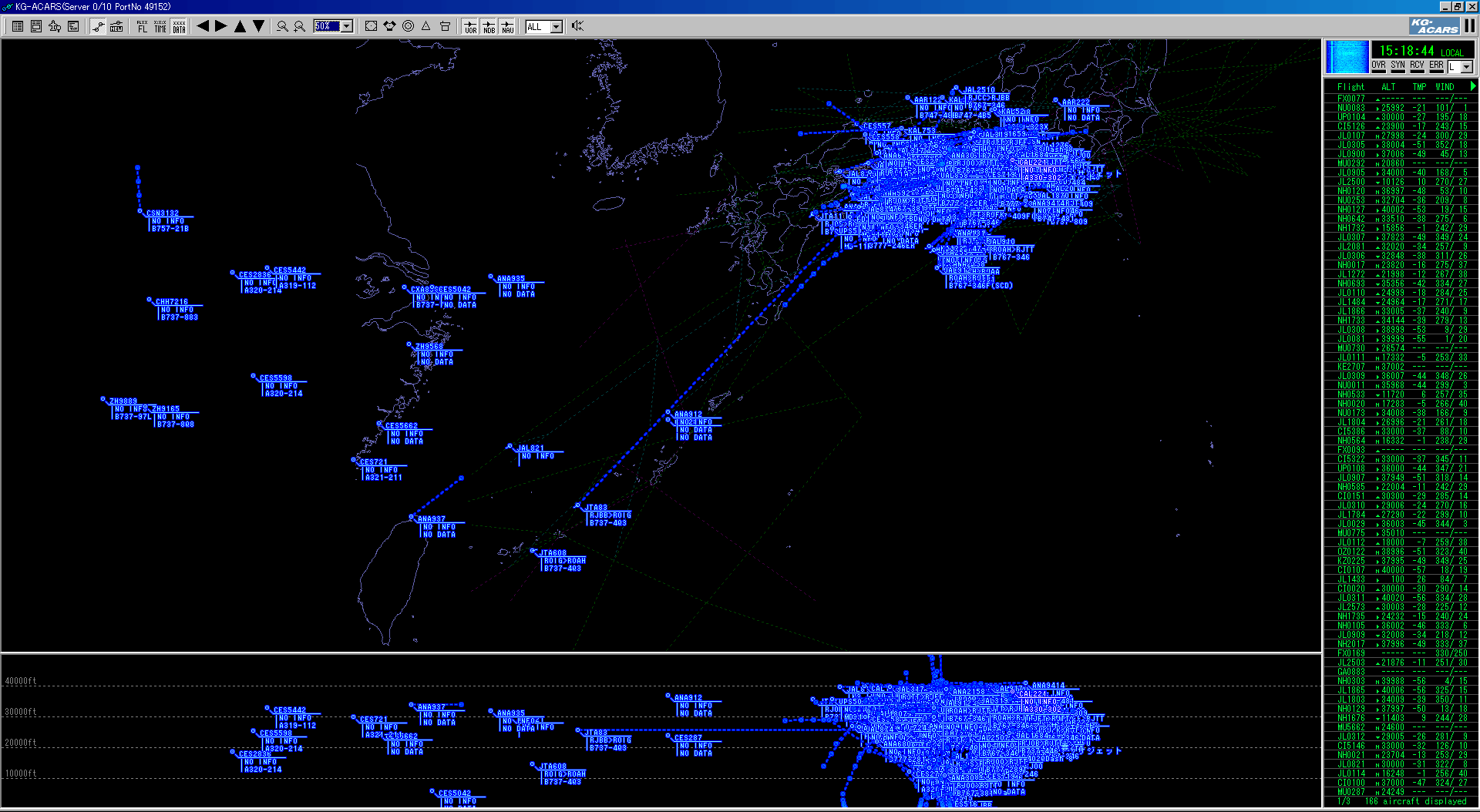The height and width of the screenshot is (812, 1480).
Task: Open the flight list table view icon
Action: tap(18, 26)
